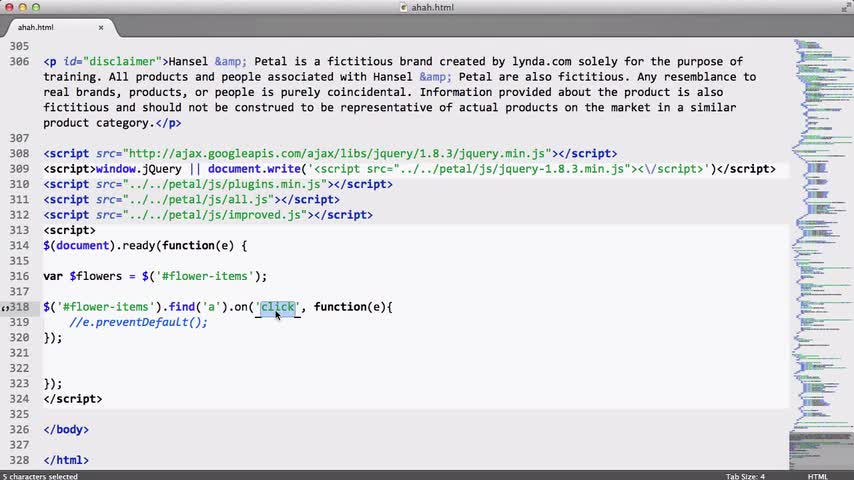Screen dimensions: 854x480
Task: Click the green zoom window button
Action: click(x=36, y=7)
